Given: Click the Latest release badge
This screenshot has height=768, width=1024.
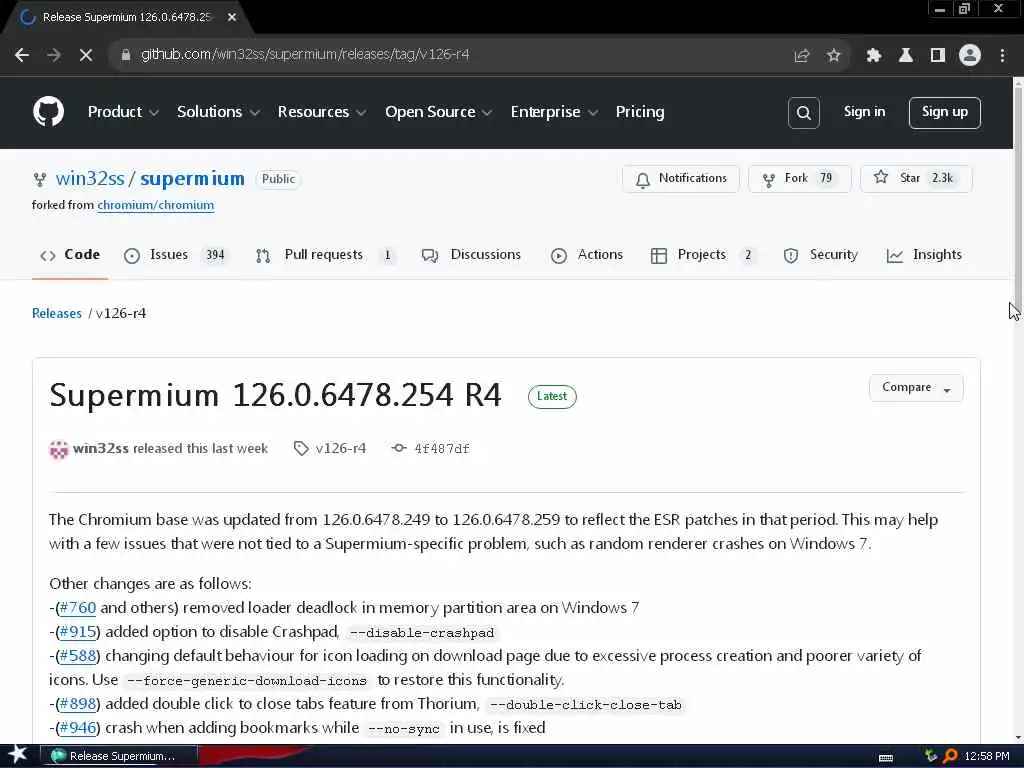Looking at the screenshot, I should (552, 396).
